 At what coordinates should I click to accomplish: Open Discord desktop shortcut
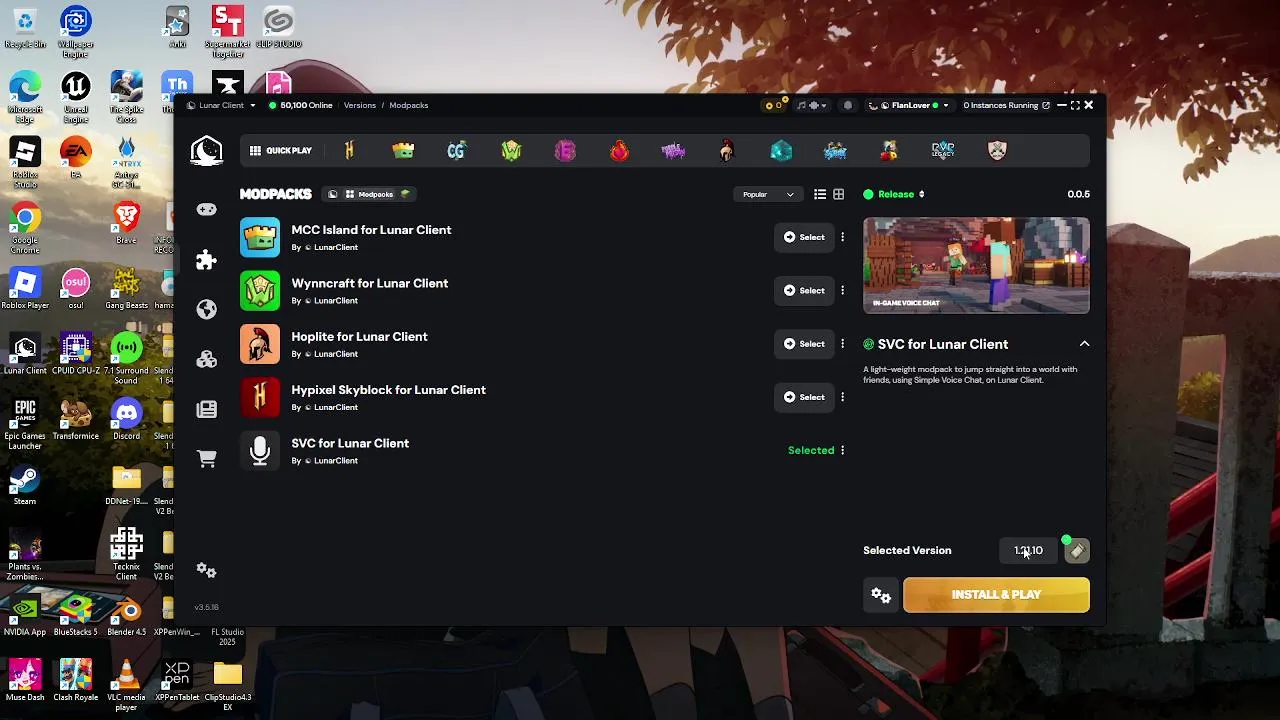(x=126, y=419)
